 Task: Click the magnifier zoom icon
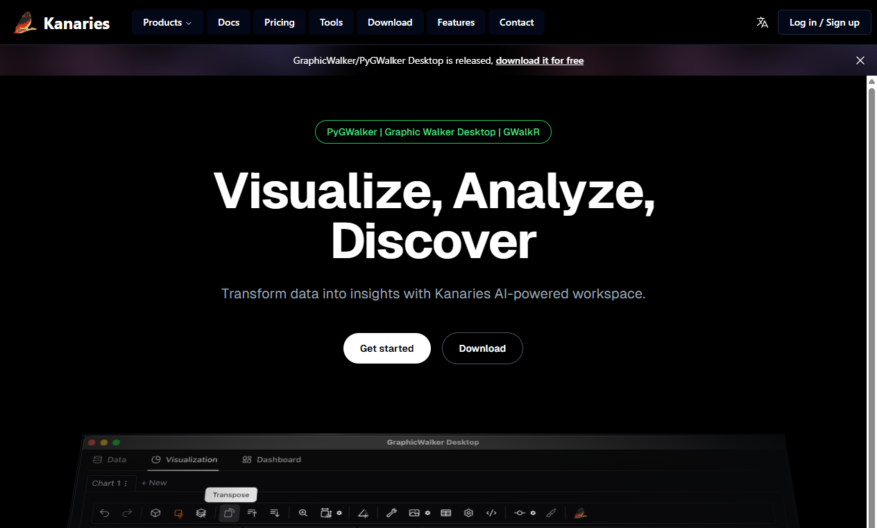(303, 513)
